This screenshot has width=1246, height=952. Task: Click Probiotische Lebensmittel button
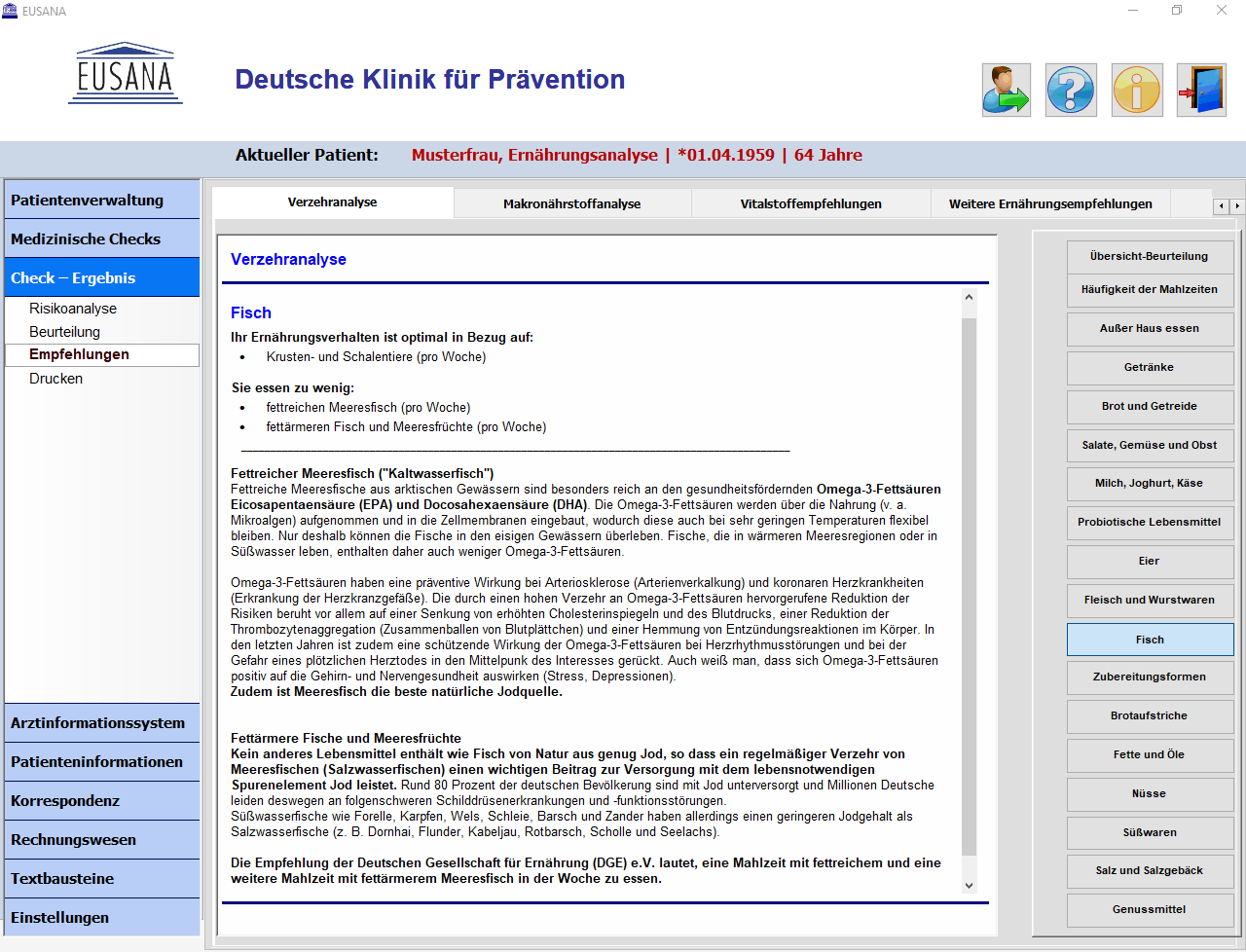point(1150,522)
